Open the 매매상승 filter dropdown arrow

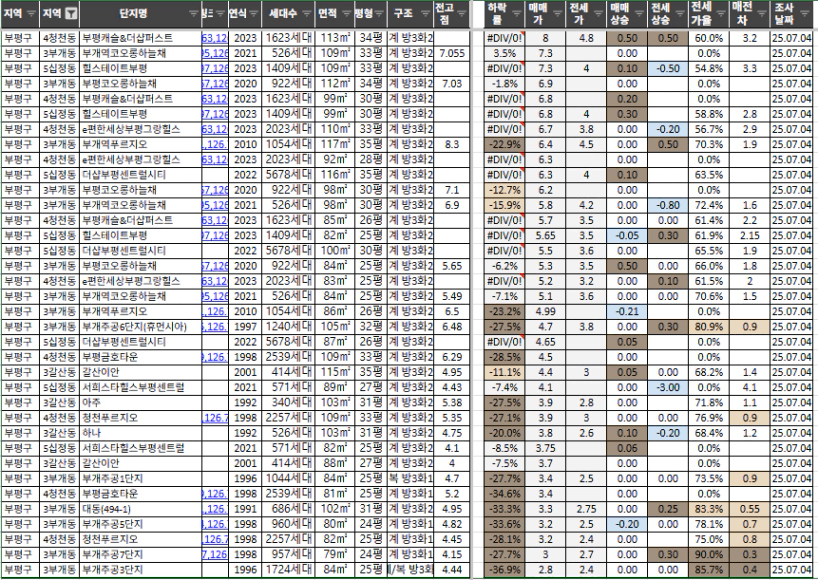pyautogui.click(x=640, y=14)
